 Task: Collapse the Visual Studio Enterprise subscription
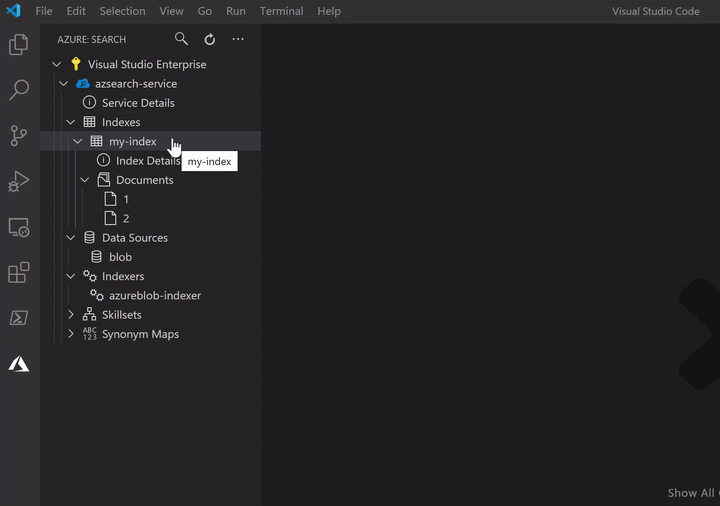pyautogui.click(x=56, y=64)
